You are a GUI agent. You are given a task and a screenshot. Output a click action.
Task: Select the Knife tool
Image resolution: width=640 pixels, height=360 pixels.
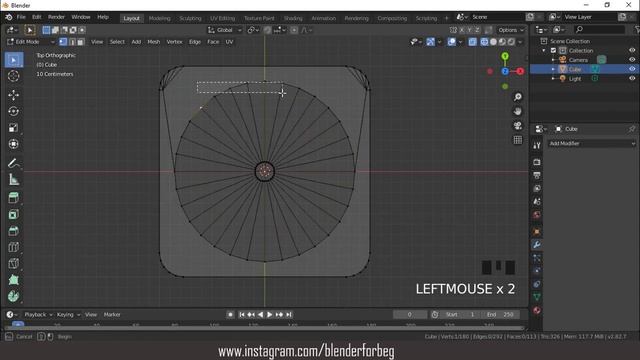click(x=13, y=263)
